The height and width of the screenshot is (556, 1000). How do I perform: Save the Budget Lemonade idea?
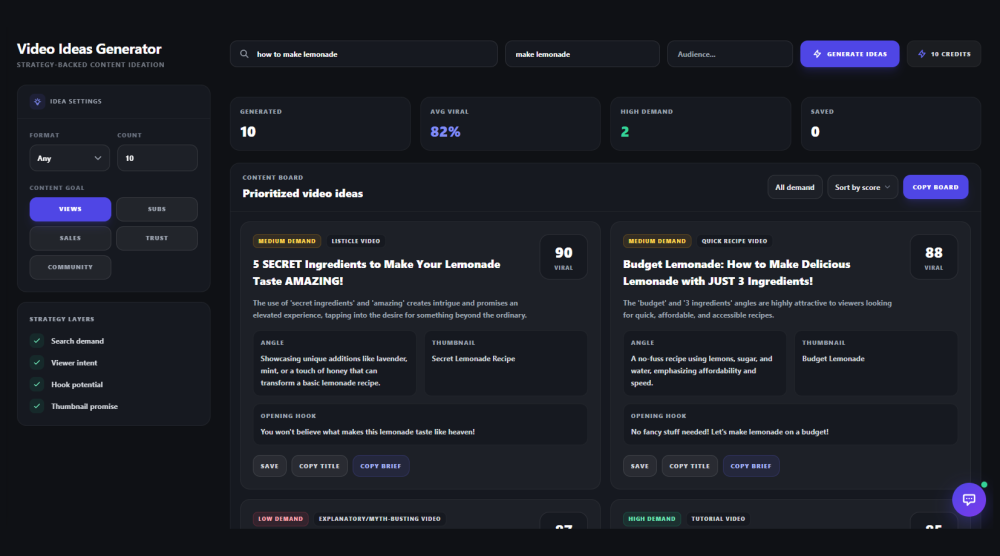[x=640, y=466]
